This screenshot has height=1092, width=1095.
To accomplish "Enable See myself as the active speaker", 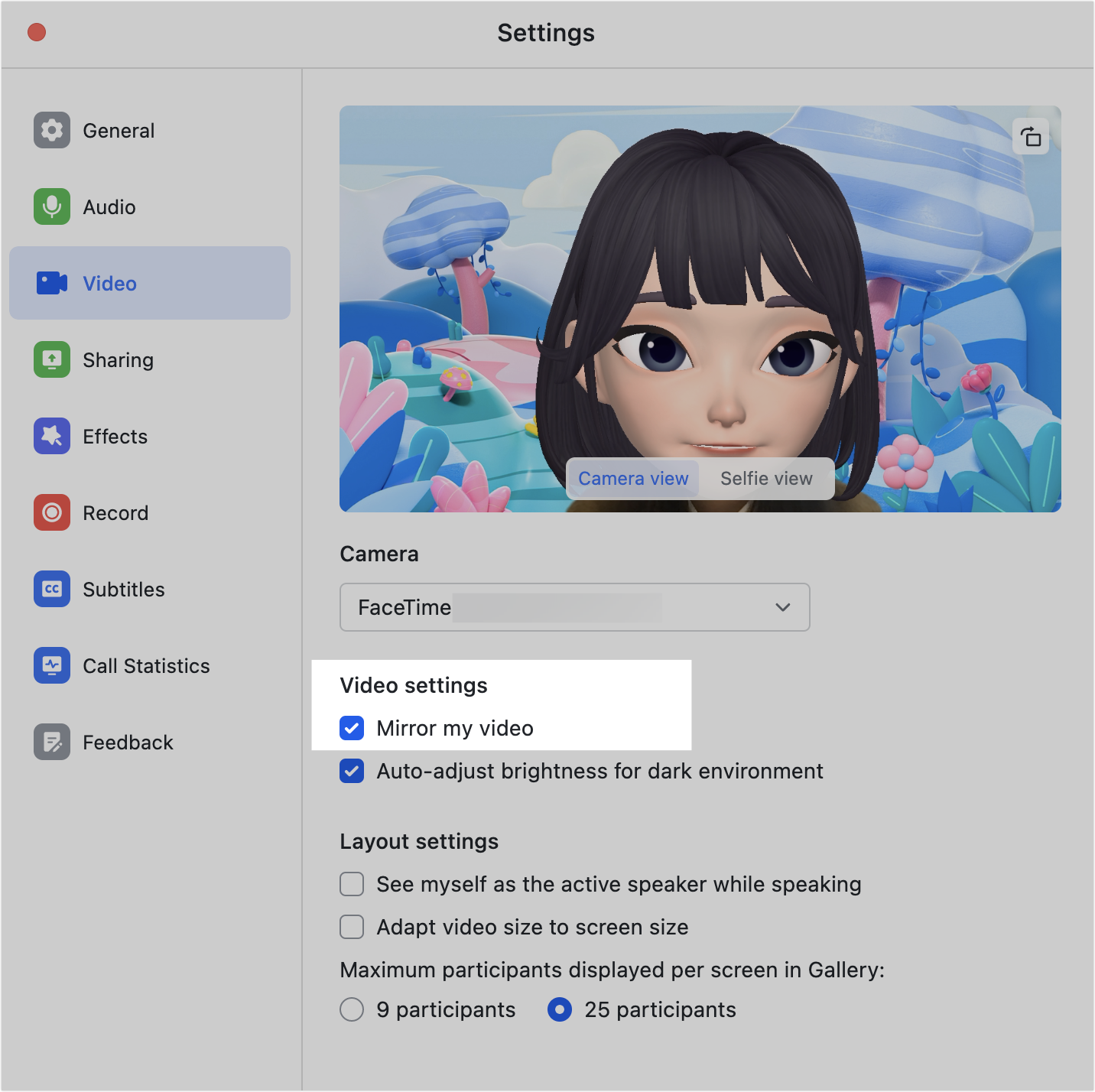I will point(352,884).
